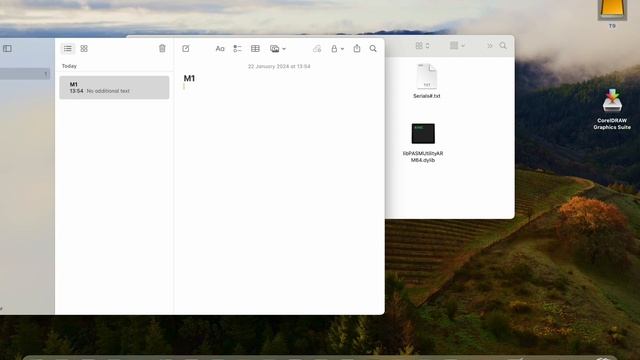
Task: Search notes with magnifier icon
Action: [x=373, y=49]
